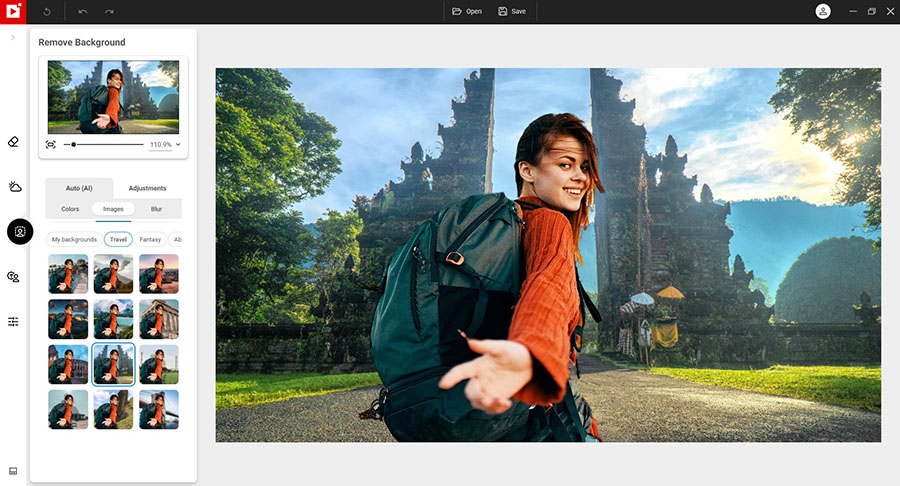Click the Open button in the top bar
The height and width of the screenshot is (486, 900).
tap(466, 11)
